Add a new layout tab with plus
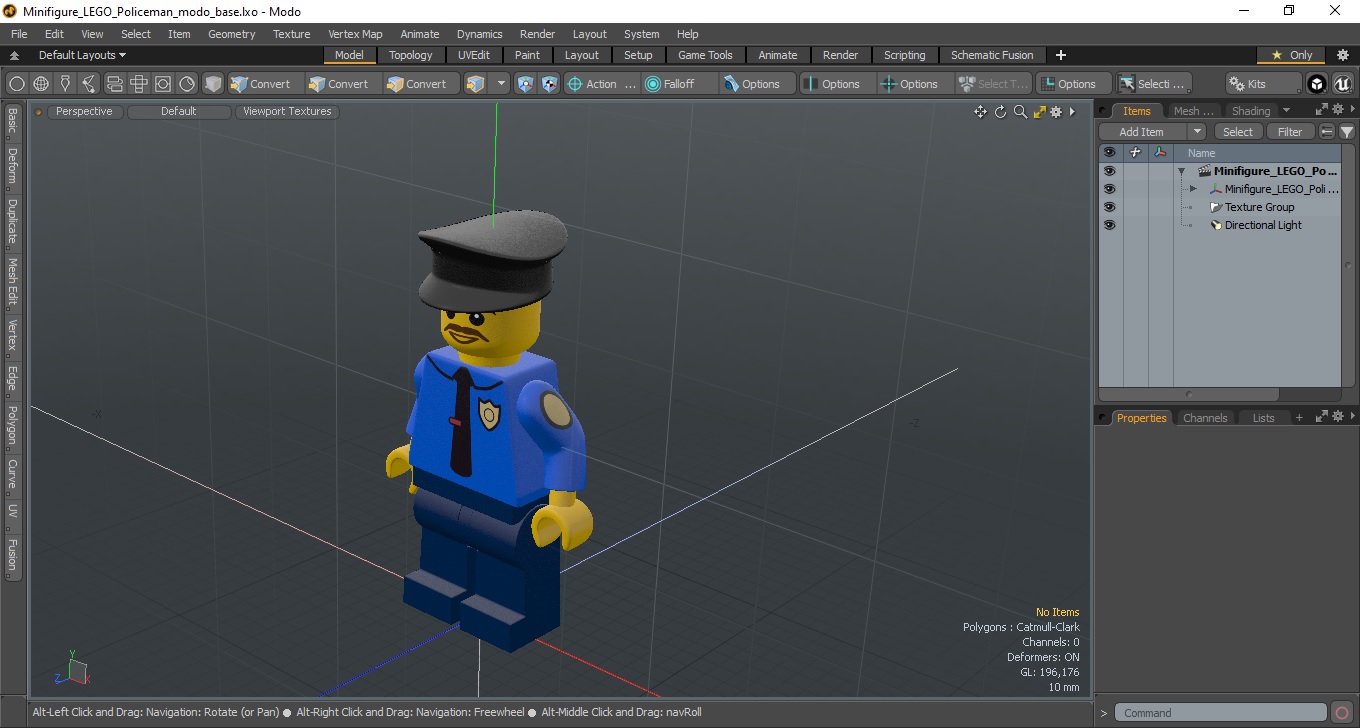Screen dimensions: 1360x728 [1061, 55]
